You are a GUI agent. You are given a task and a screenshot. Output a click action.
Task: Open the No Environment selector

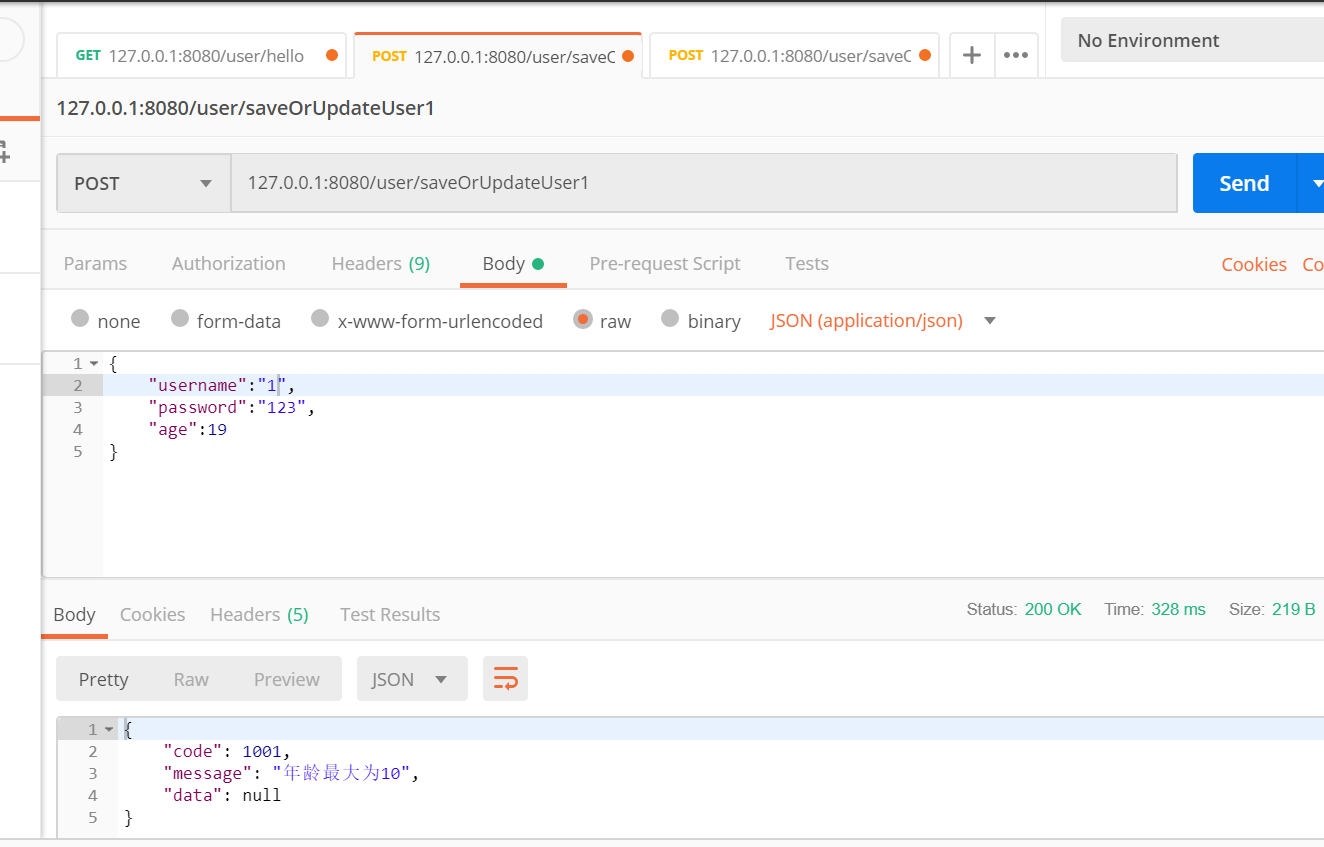pos(1147,40)
